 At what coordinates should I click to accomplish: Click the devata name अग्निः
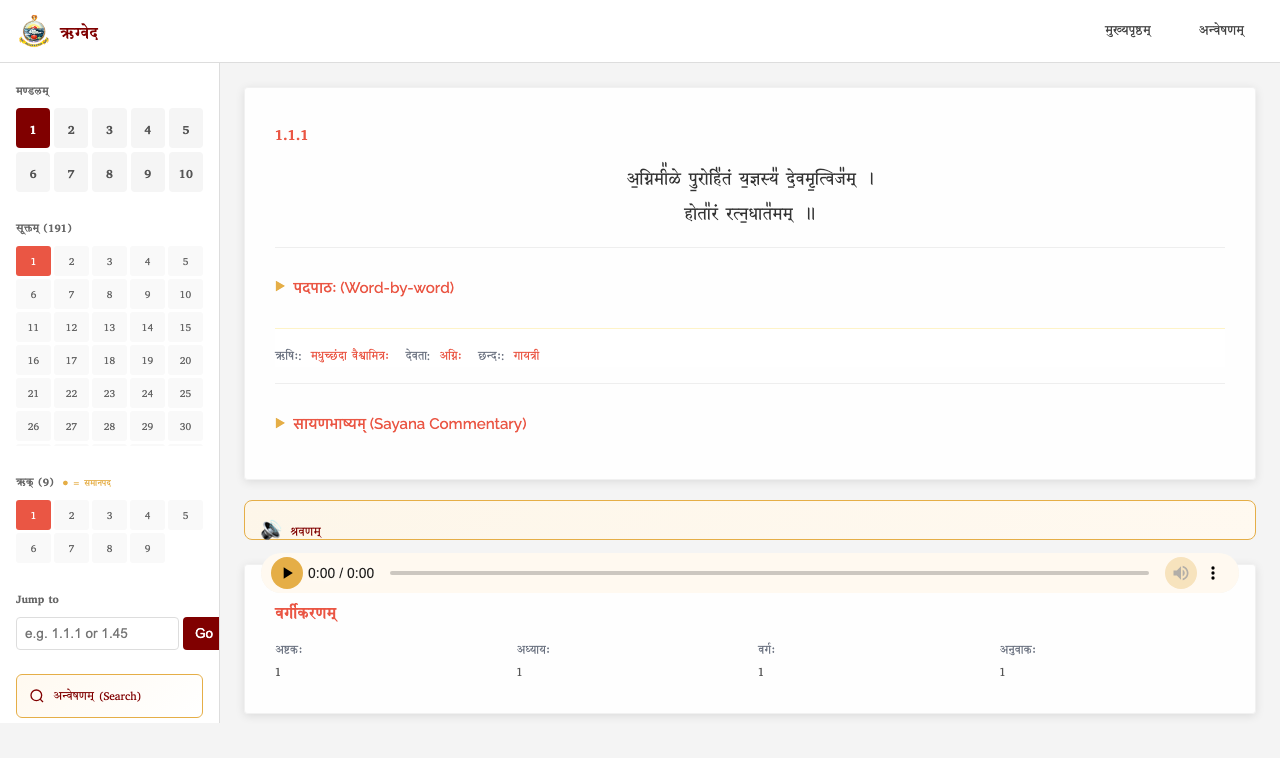pos(451,355)
